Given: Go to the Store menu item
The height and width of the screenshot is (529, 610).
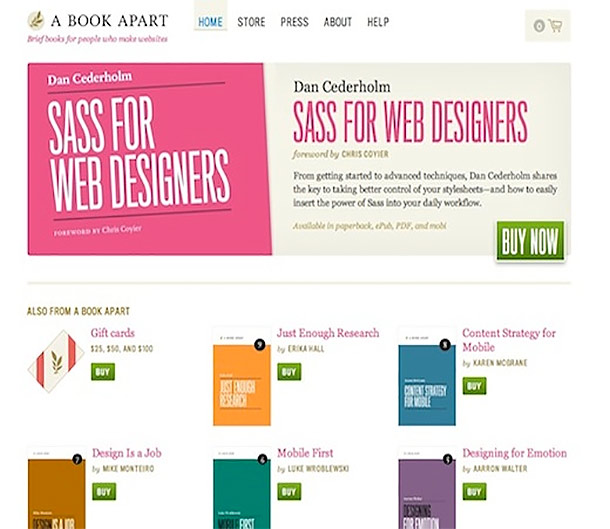Looking at the screenshot, I should tap(251, 22).
